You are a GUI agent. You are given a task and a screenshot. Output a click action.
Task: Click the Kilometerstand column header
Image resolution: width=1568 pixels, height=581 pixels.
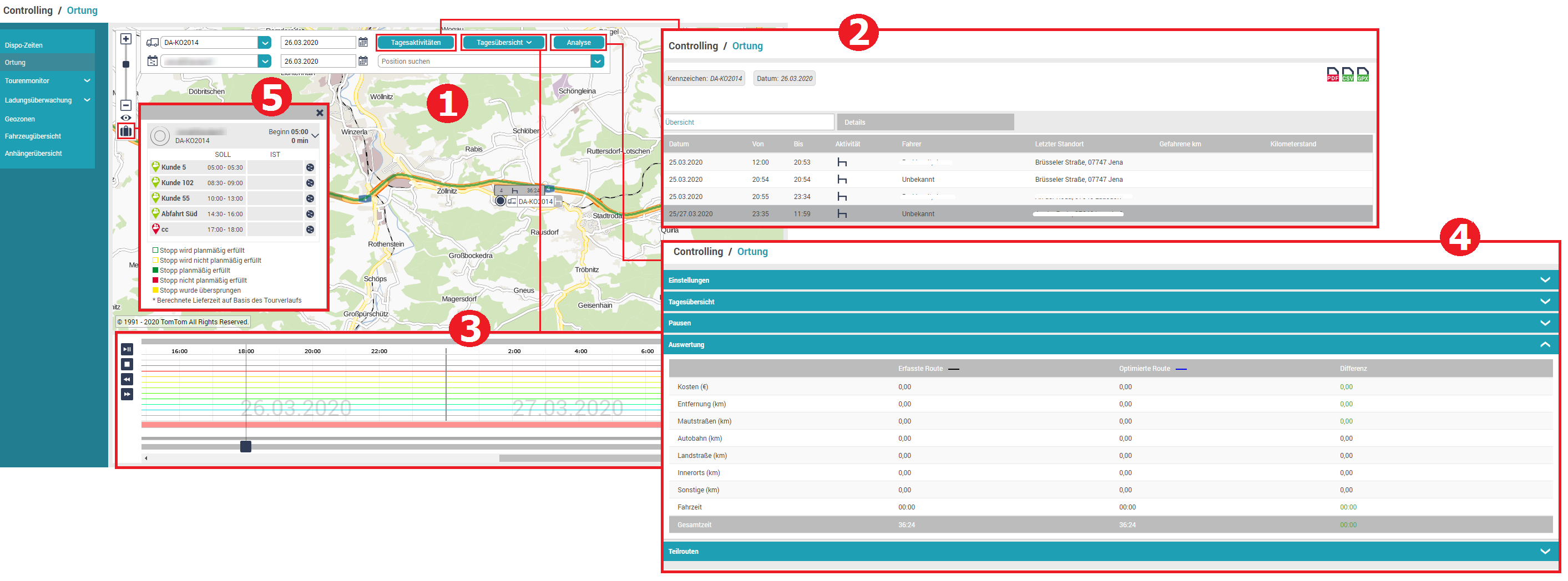click(x=1293, y=144)
